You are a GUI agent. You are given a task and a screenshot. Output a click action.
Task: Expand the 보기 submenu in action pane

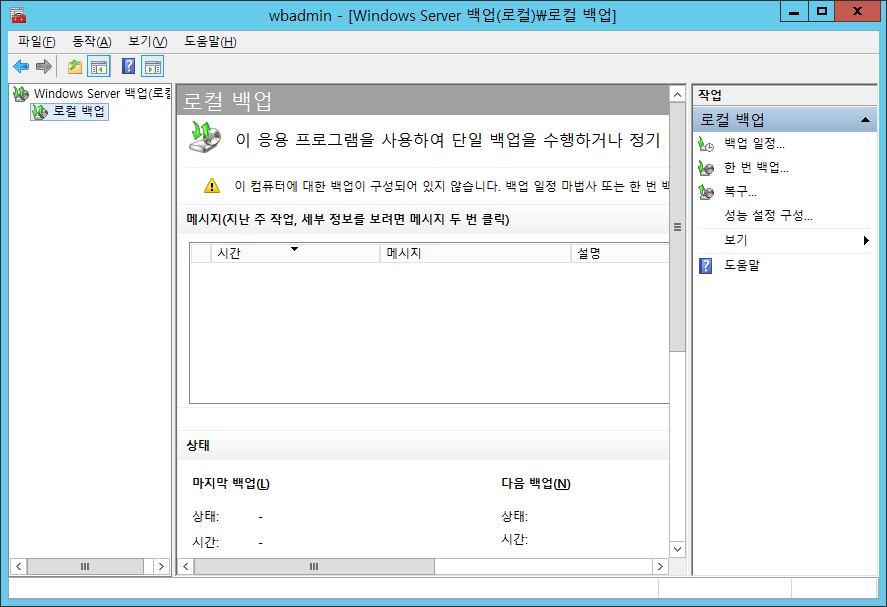click(785, 240)
